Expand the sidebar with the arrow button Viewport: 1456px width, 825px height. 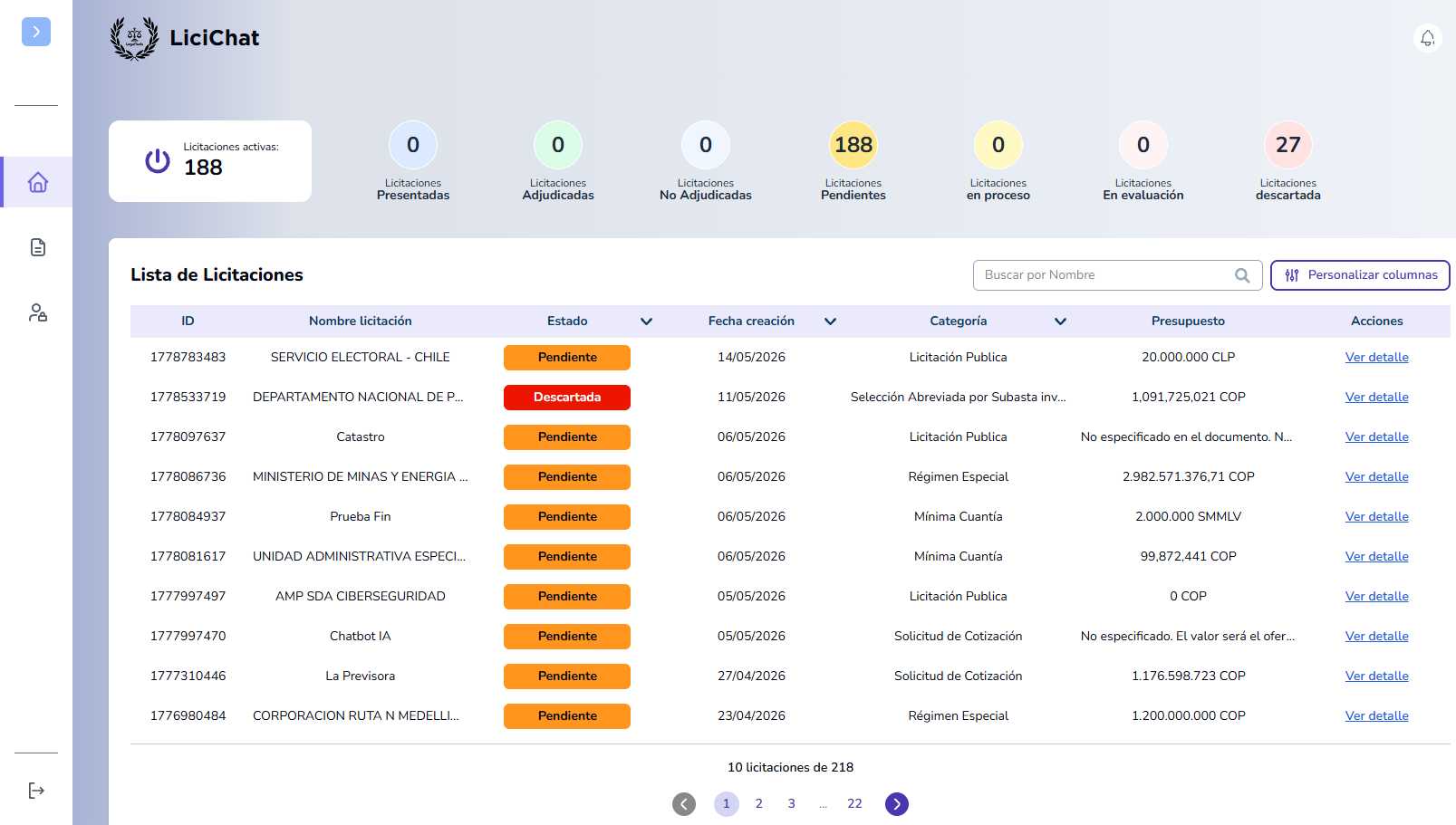click(x=36, y=32)
